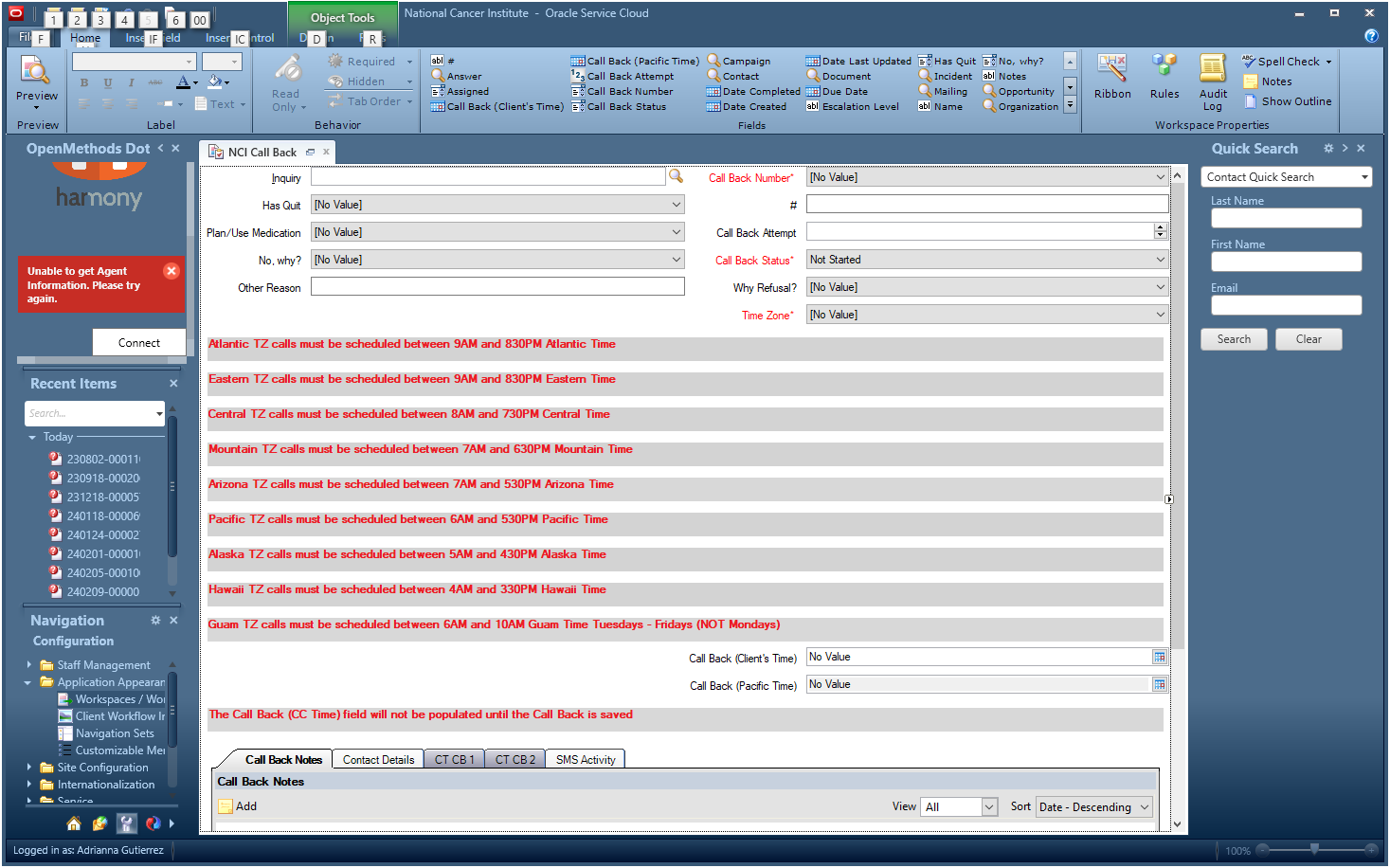Select the Contact Details tab

click(378, 760)
